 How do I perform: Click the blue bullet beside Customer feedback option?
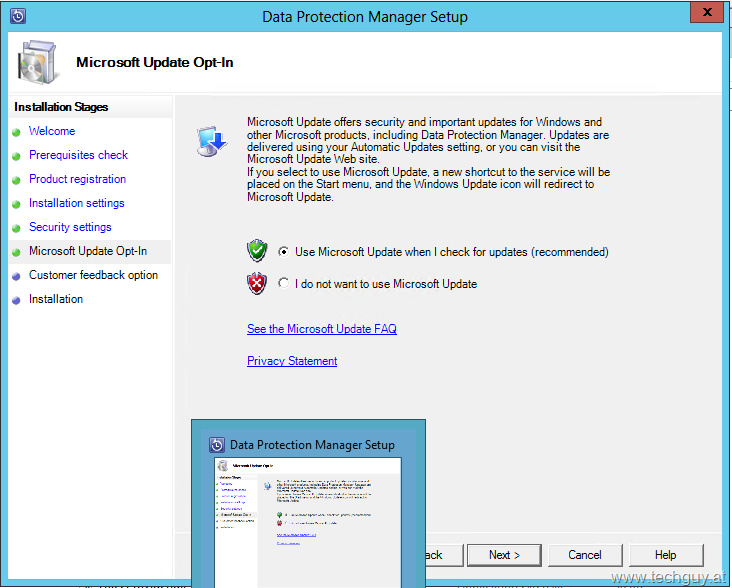point(16,276)
